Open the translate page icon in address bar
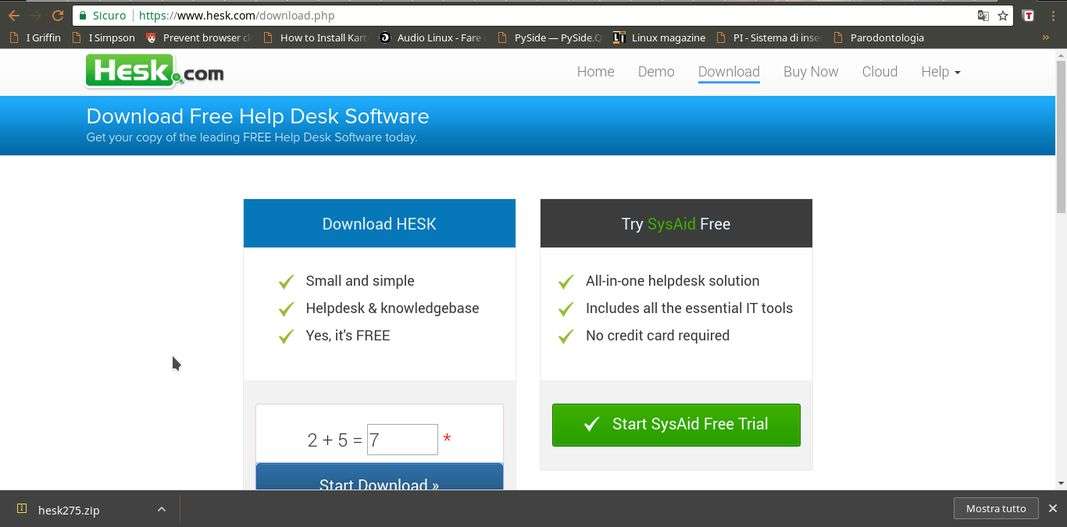The image size is (1067, 527). pyautogui.click(x=983, y=15)
